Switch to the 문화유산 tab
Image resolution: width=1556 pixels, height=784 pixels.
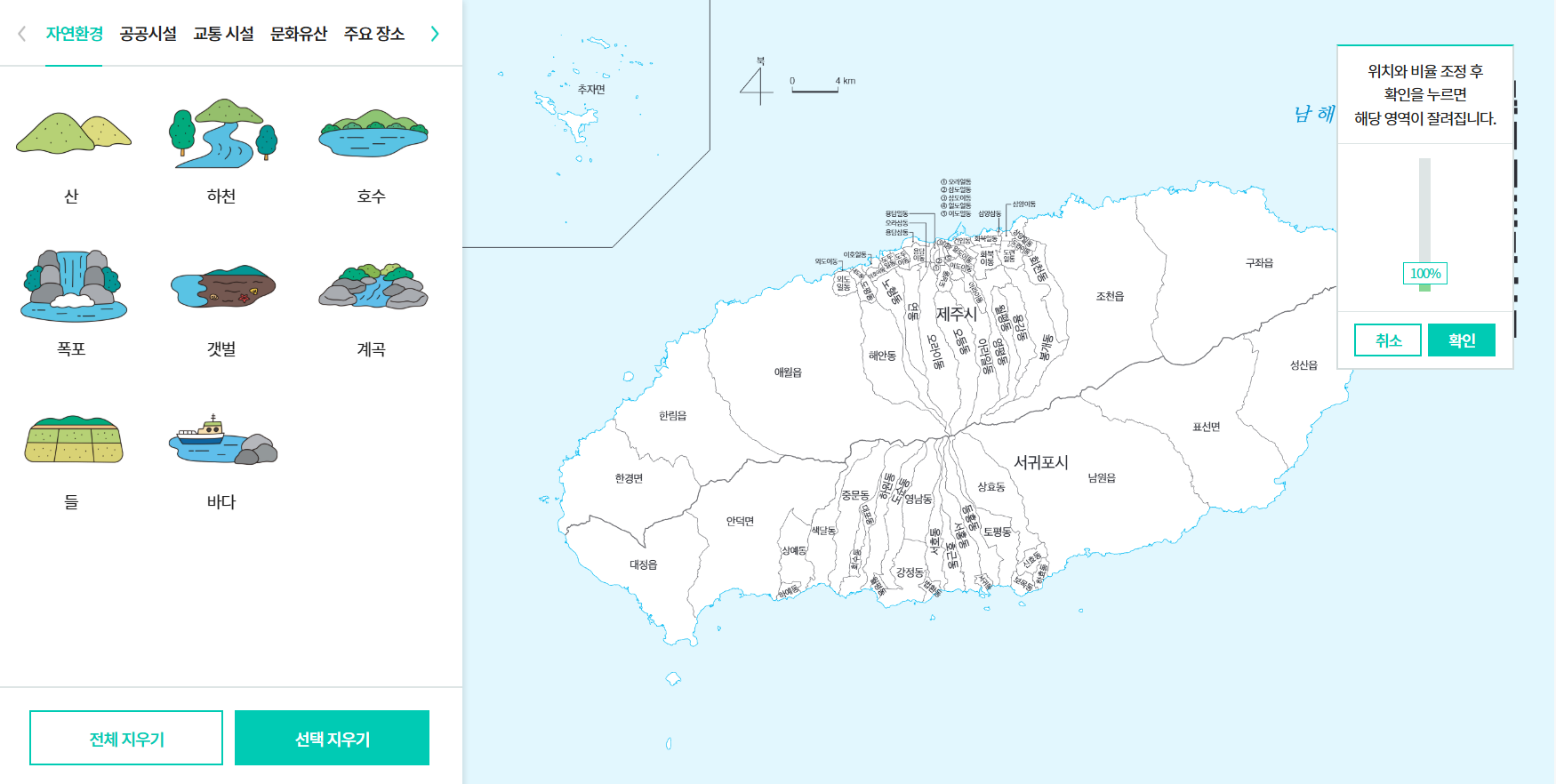[x=299, y=34]
